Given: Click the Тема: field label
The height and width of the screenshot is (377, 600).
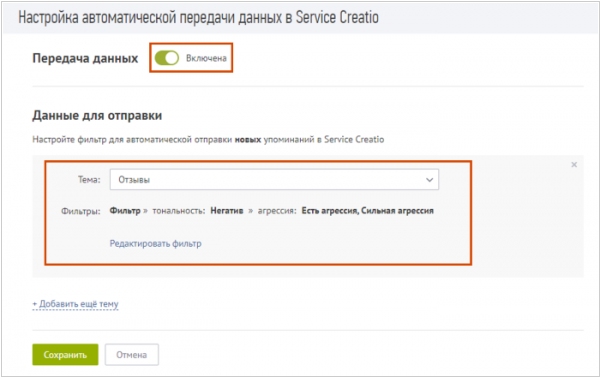Looking at the screenshot, I should click(89, 180).
